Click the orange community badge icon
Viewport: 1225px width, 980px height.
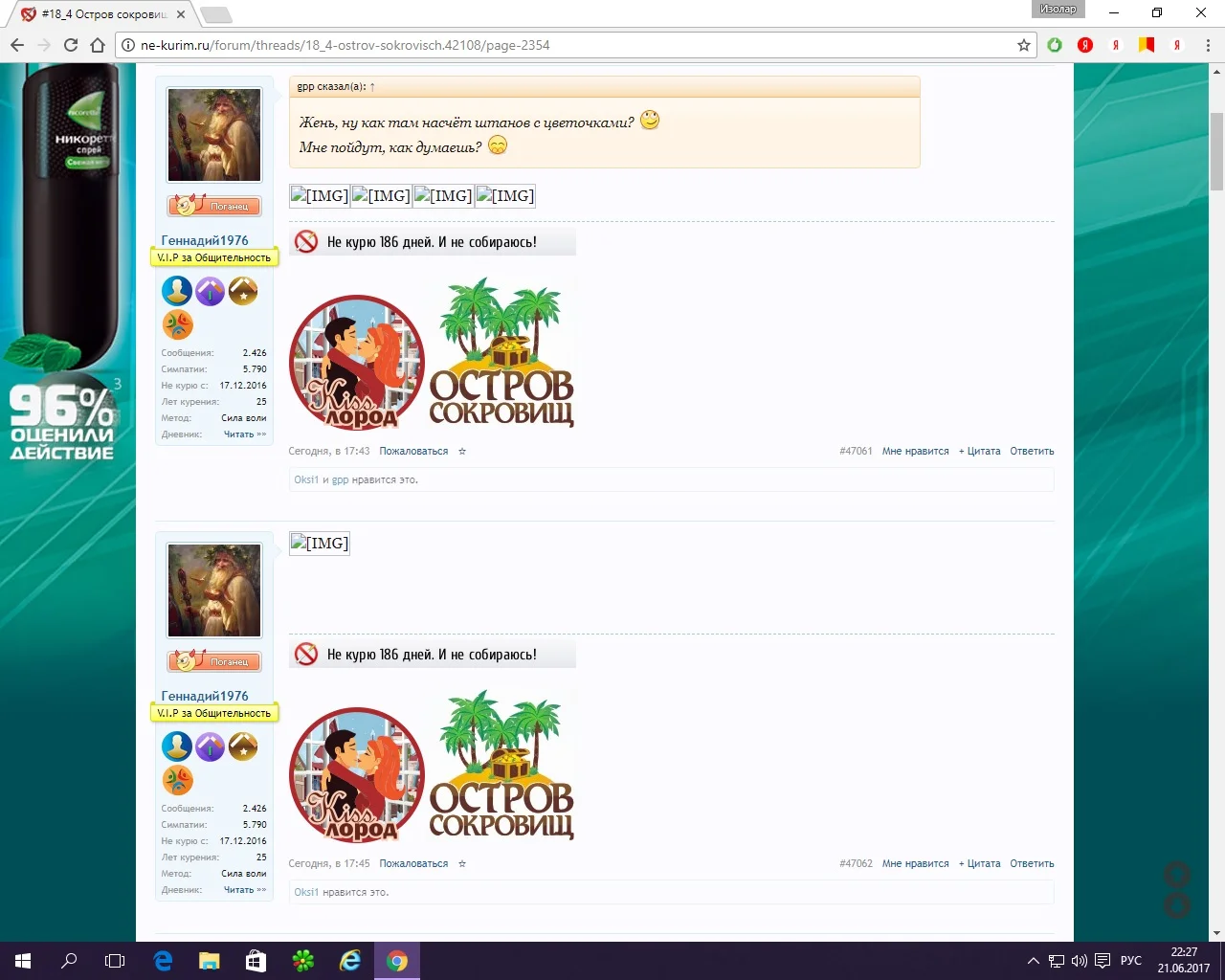tap(177, 324)
